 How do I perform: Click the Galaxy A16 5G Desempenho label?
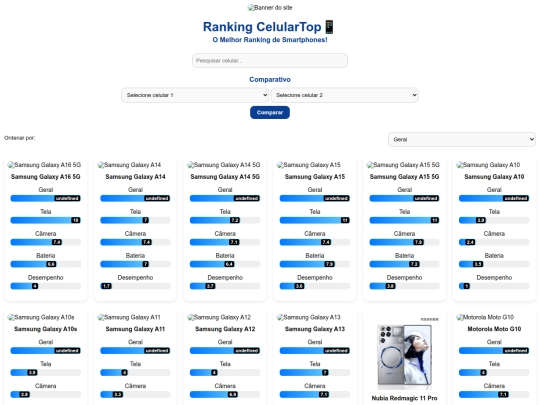pyautogui.click(x=45, y=278)
